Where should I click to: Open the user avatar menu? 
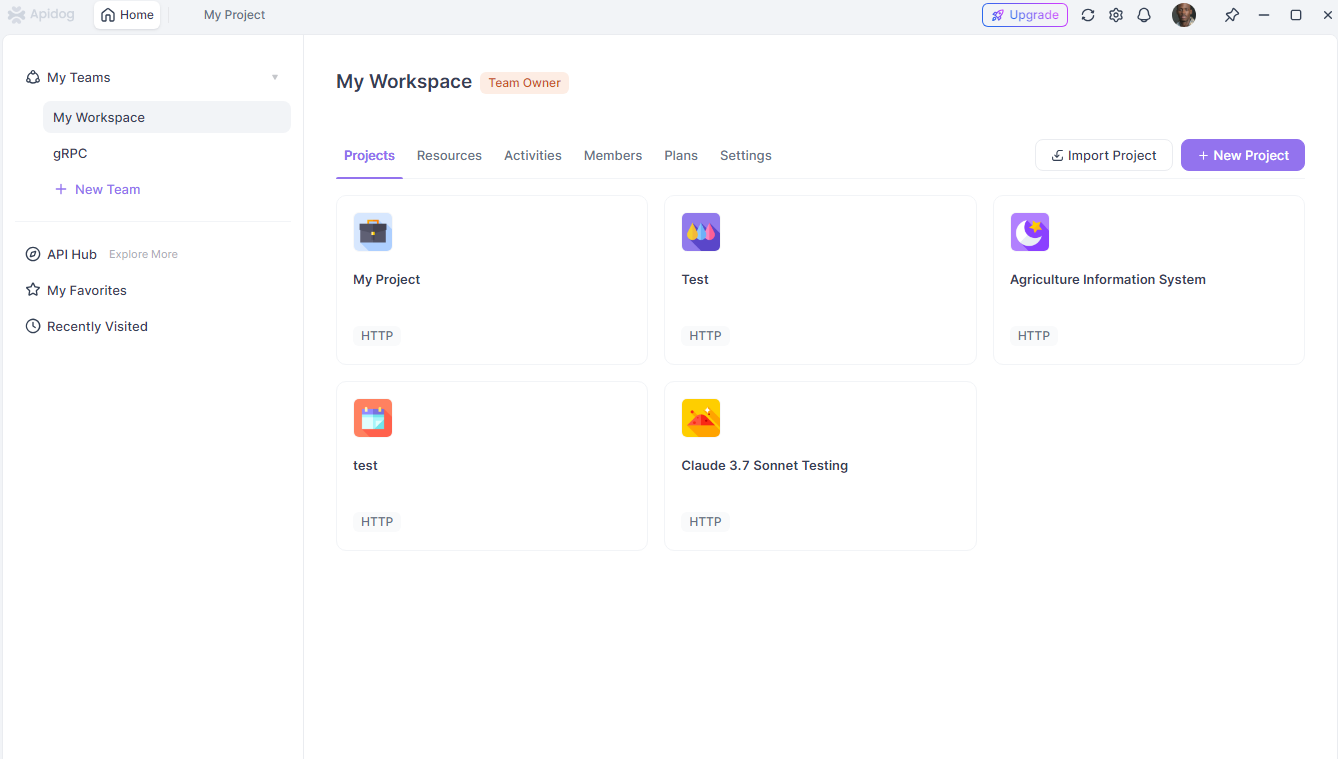tap(1184, 15)
